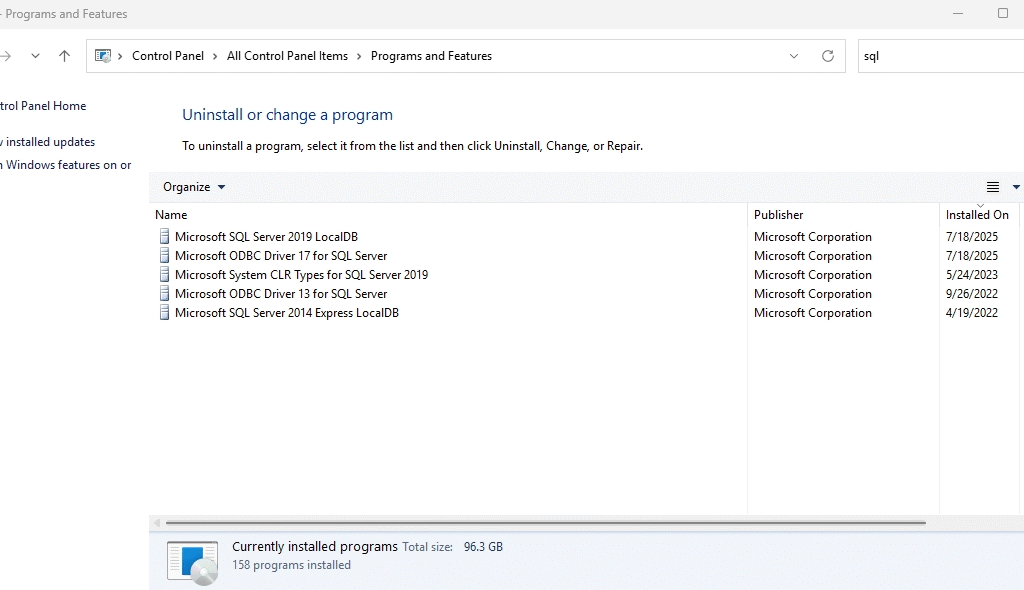
Task: Go to All Control Panel Items breadcrumb
Action: pos(287,56)
